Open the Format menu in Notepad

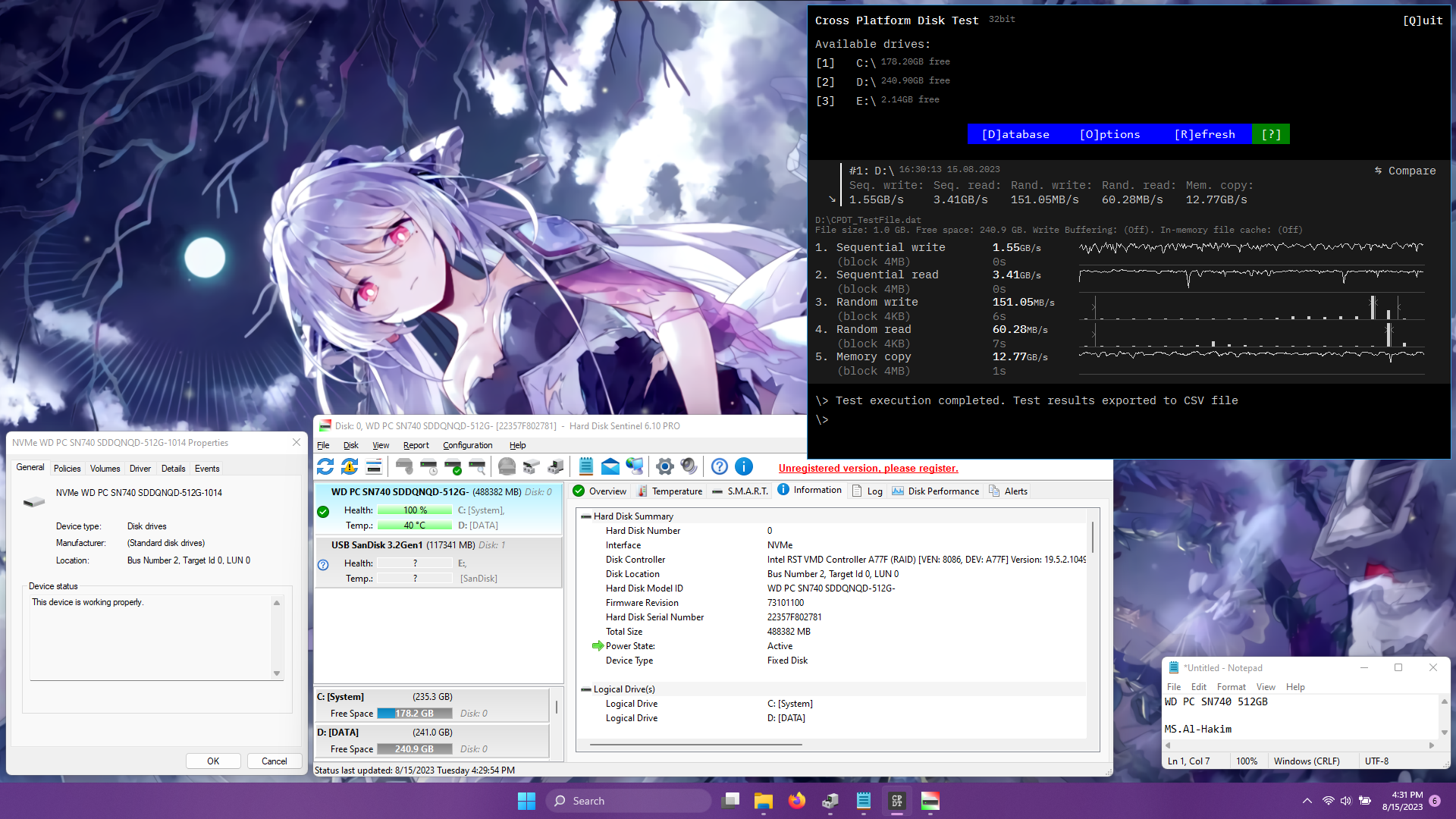1231,687
